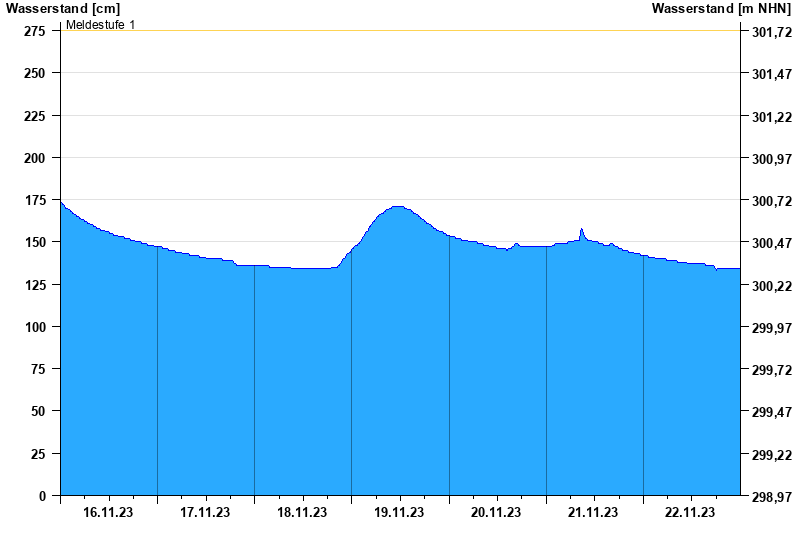
Task: Click the yellow Meldestufe 1 threshold line
Action: (x=400, y=31)
